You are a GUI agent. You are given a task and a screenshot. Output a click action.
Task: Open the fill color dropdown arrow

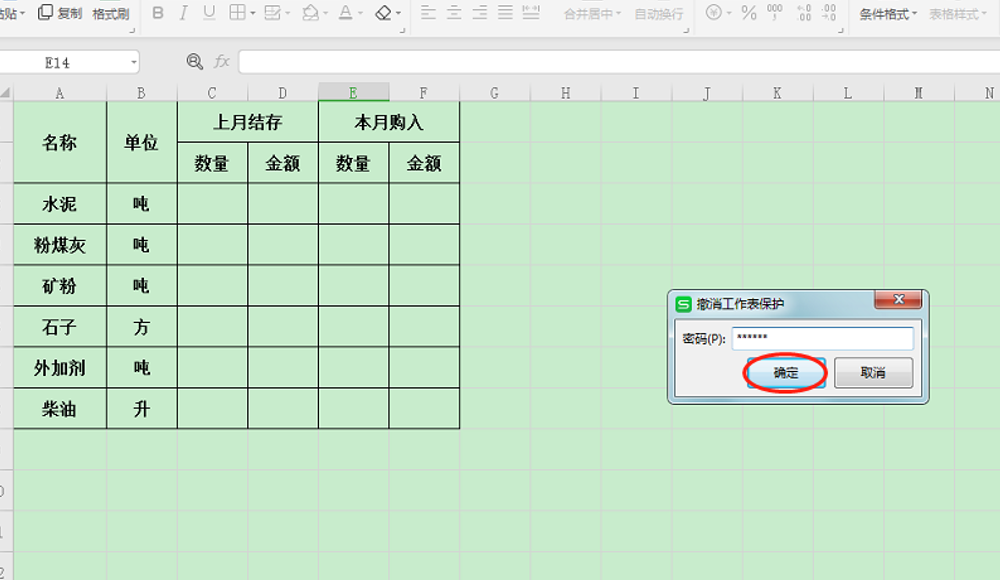click(x=325, y=13)
